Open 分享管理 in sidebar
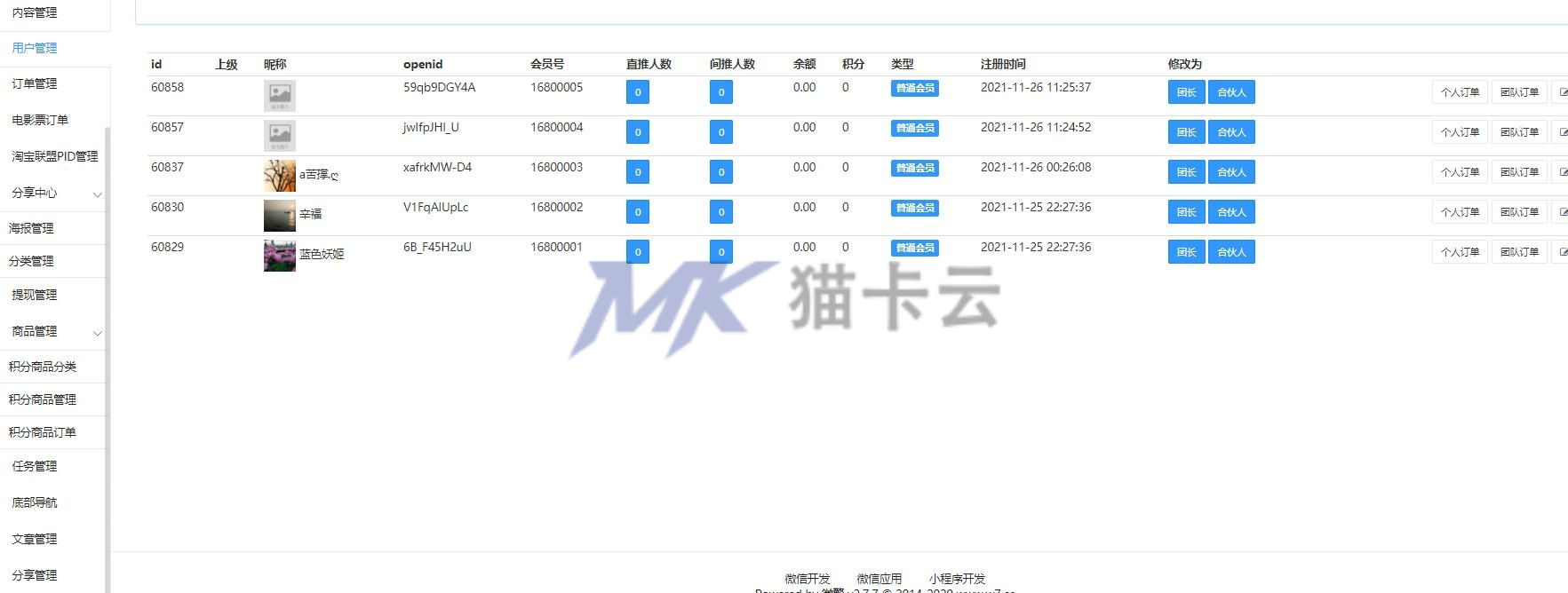 click(x=35, y=575)
